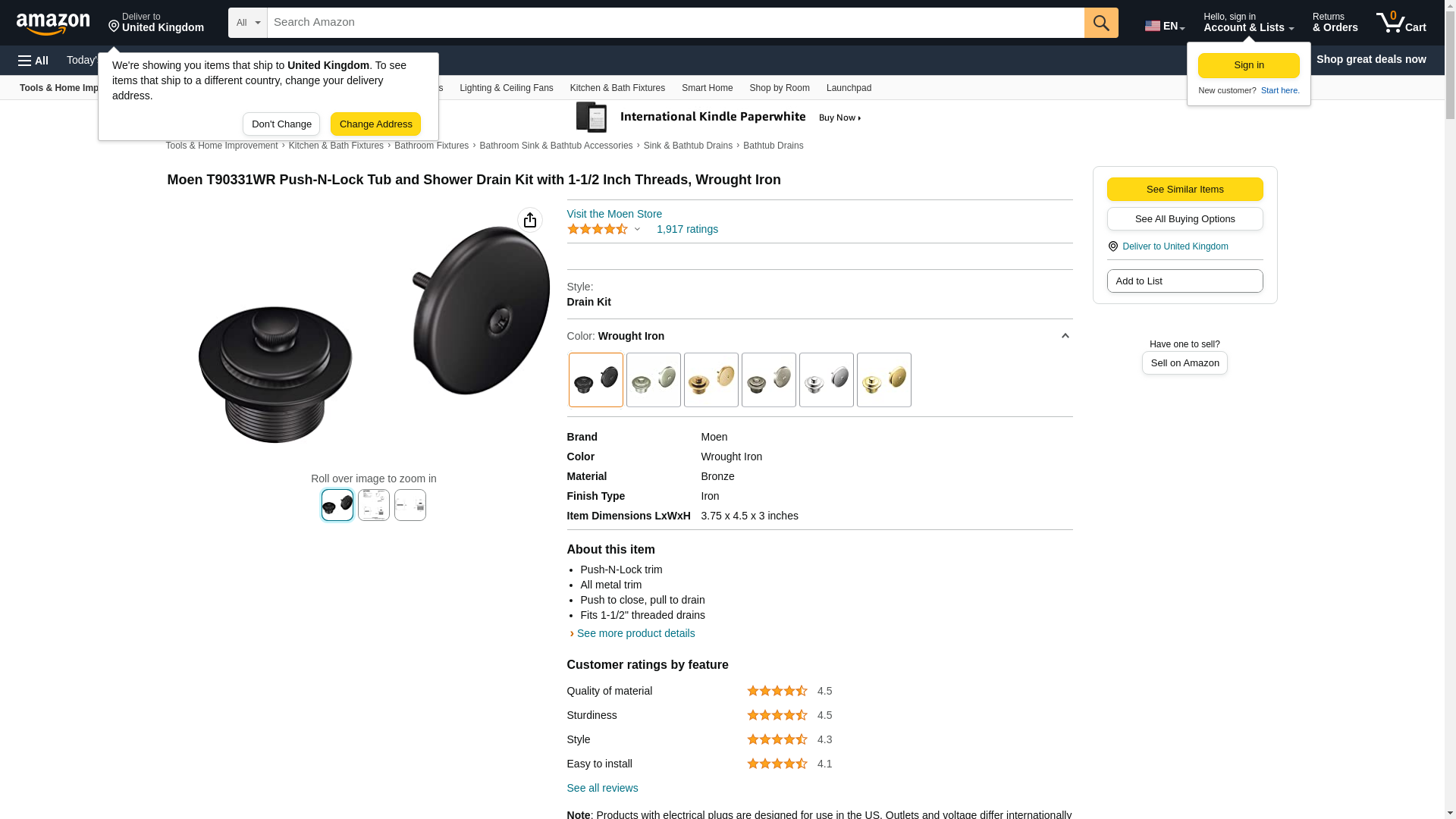Click the International Kindle Paperwhite banner
The height and width of the screenshot is (819, 1456).
click(719, 118)
